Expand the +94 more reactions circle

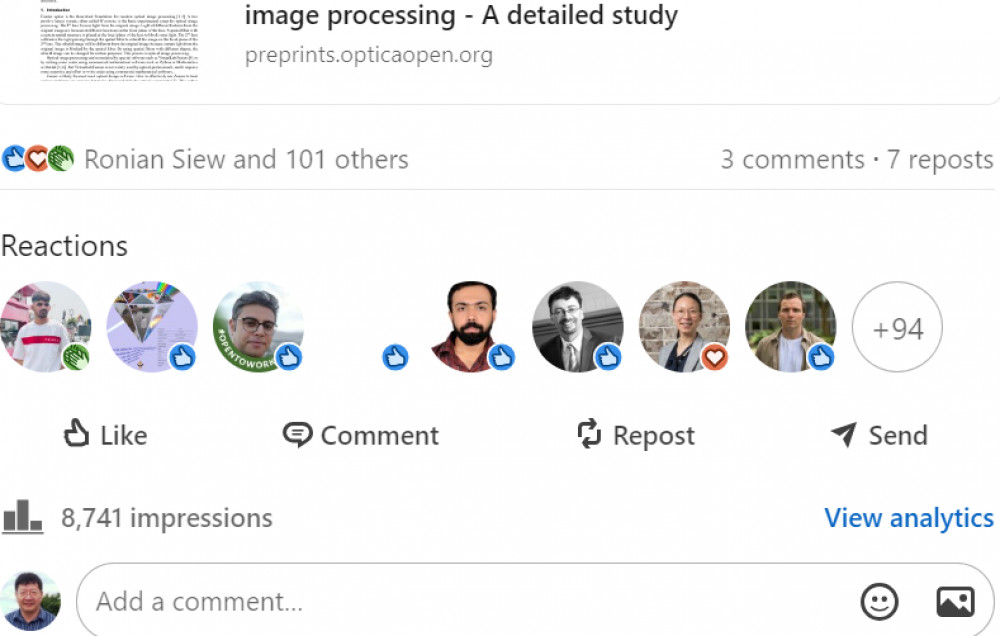[897, 327]
